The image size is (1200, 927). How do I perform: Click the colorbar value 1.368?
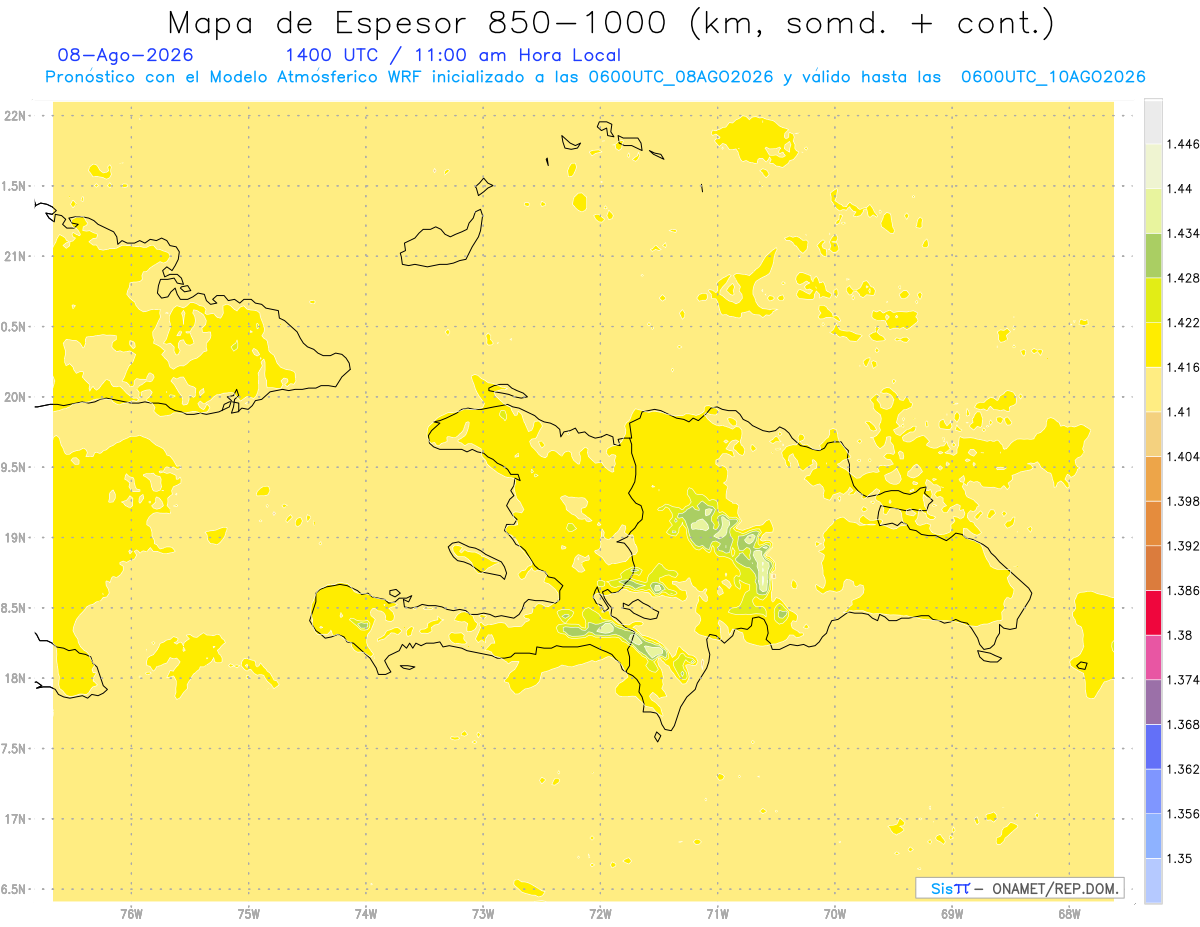(1182, 725)
